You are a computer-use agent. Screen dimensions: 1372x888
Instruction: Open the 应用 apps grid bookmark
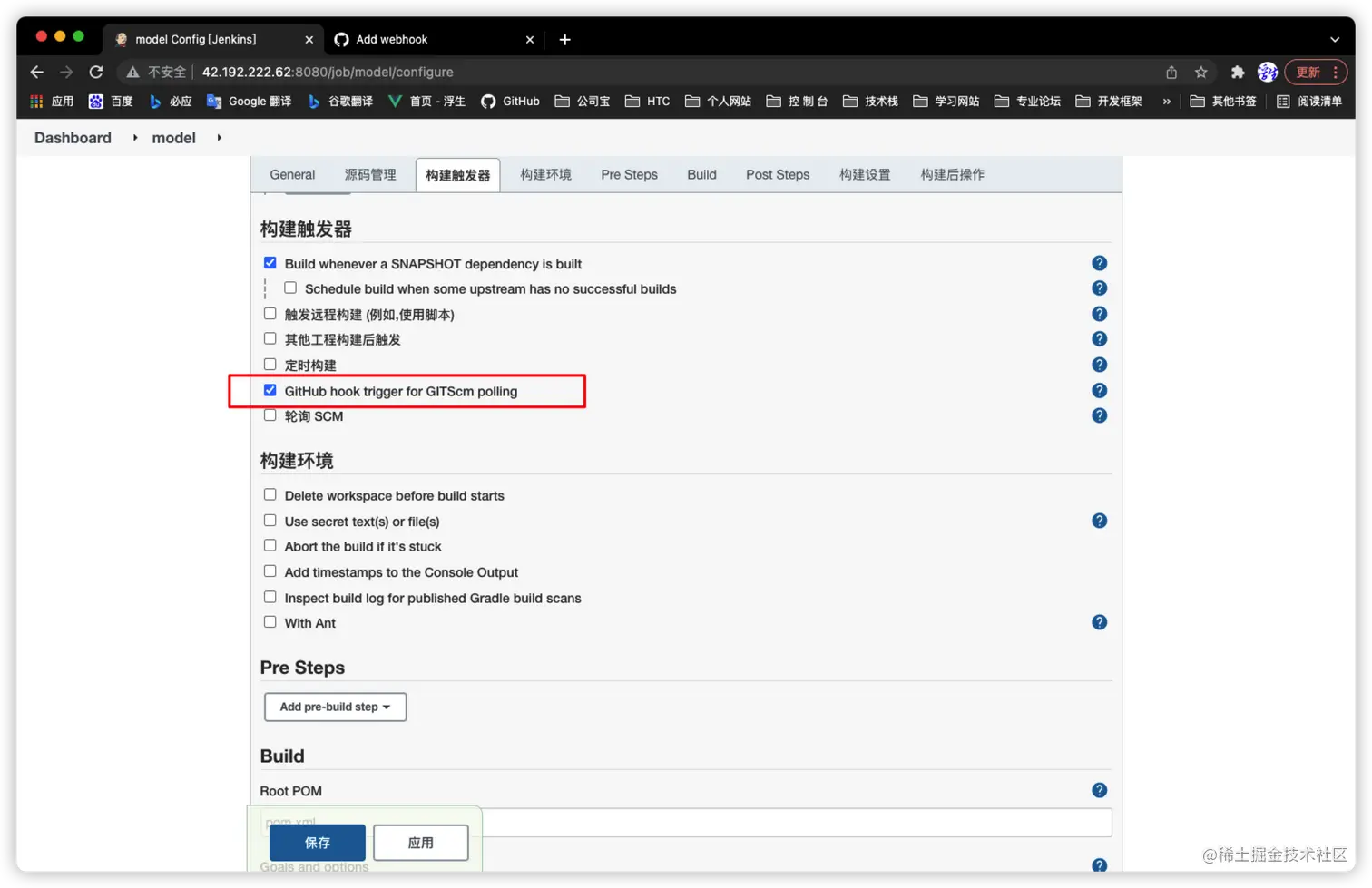point(52,102)
